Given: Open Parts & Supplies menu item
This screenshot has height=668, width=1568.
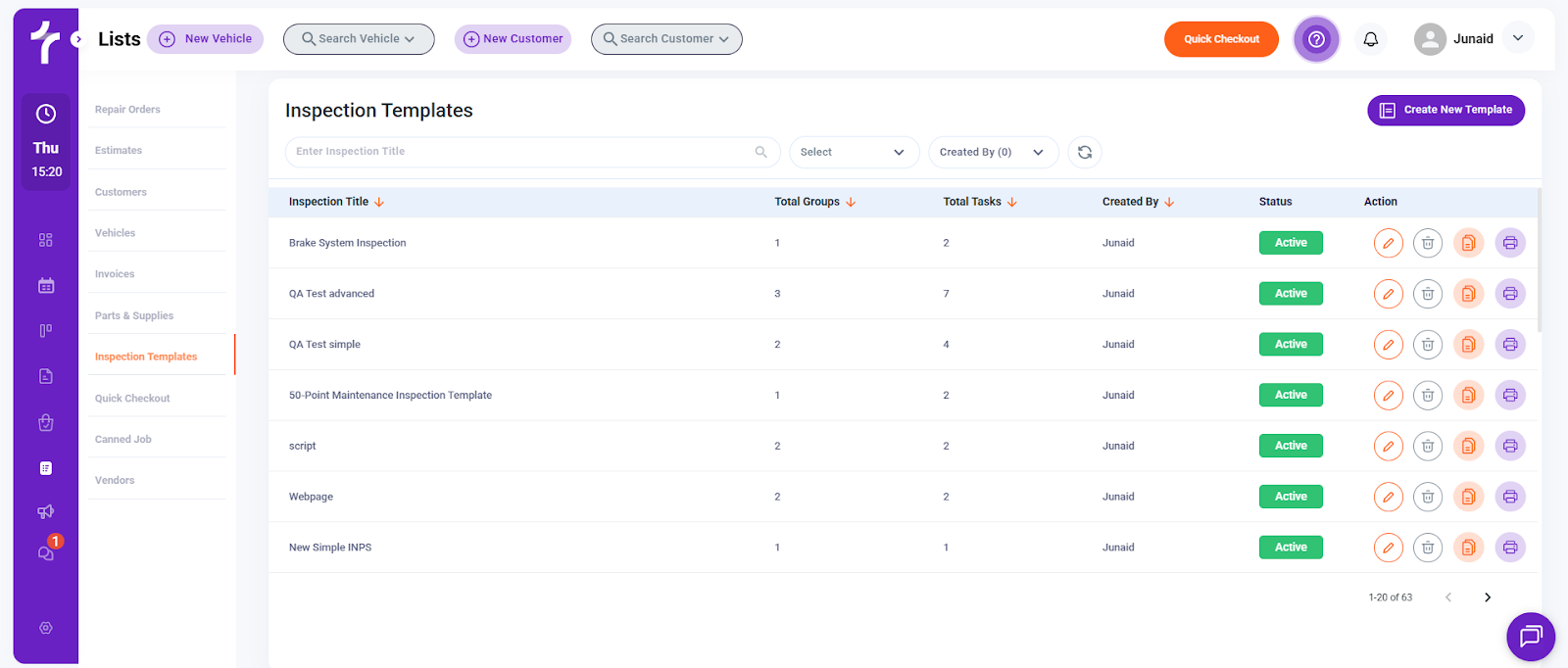Looking at the screenshot, I should pyautogui.click(x=134, y=315).
